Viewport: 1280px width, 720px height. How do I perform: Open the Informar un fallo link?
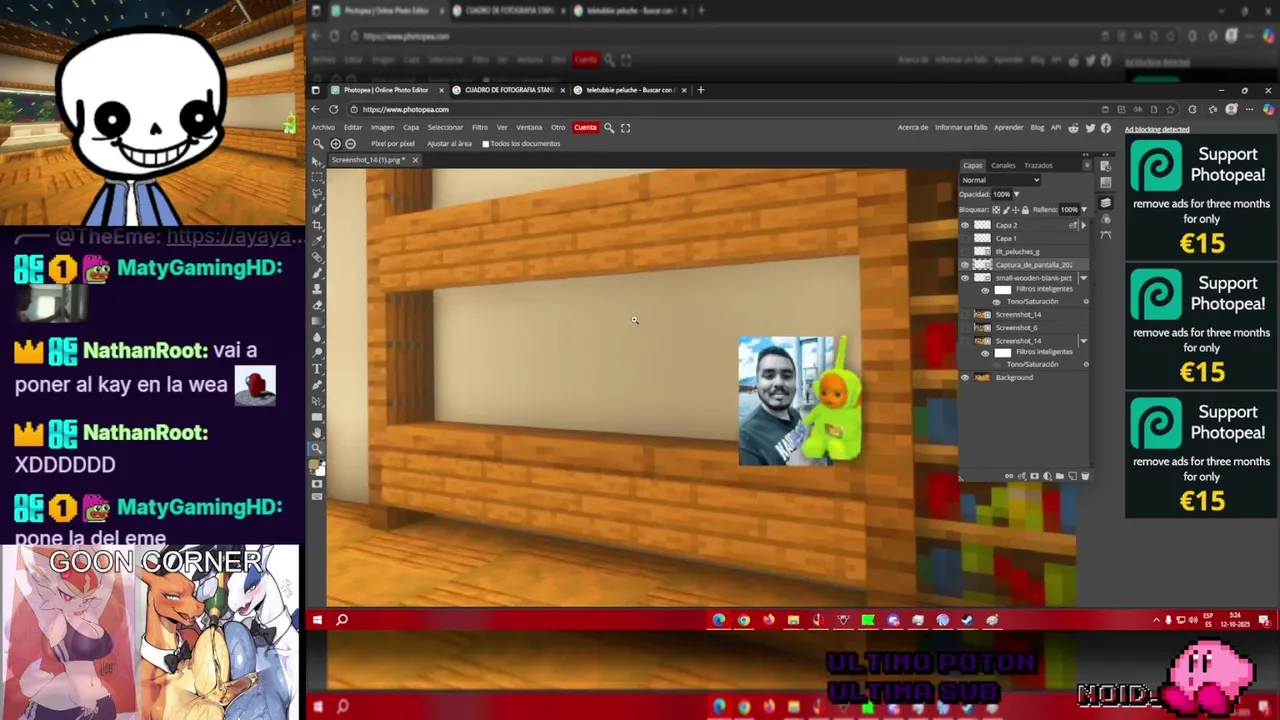pyautogui.click(x=961, y=128)
